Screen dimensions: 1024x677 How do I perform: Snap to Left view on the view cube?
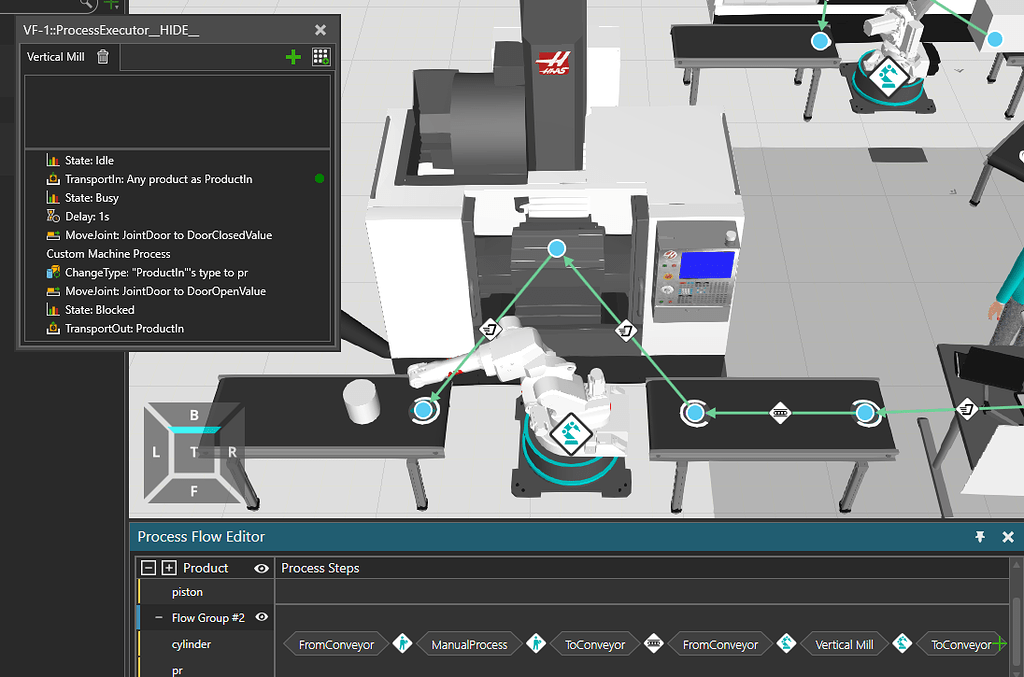click(x=155, y=452)
